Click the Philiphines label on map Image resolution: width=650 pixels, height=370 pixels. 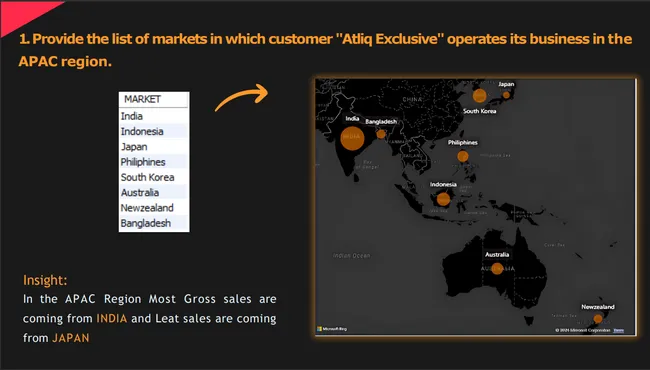click(x=463, y=143)
